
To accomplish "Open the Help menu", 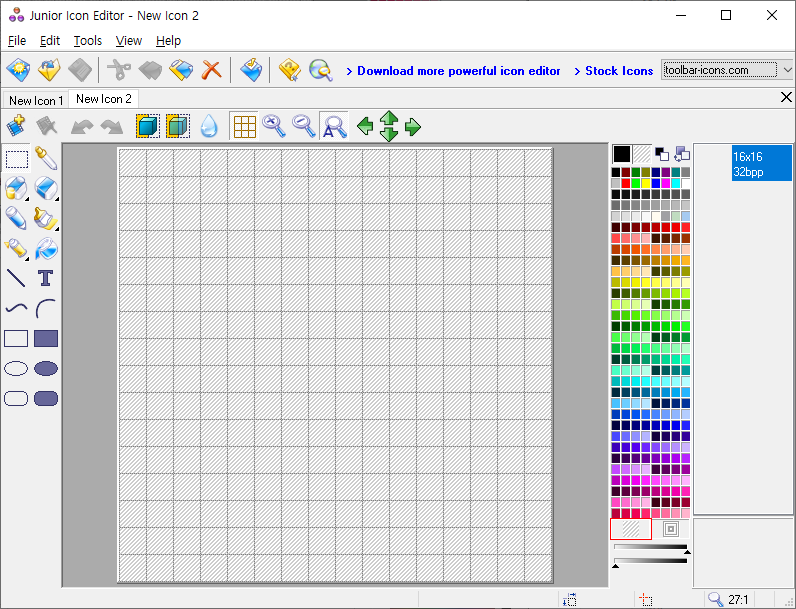I will (x=168, y=41).
